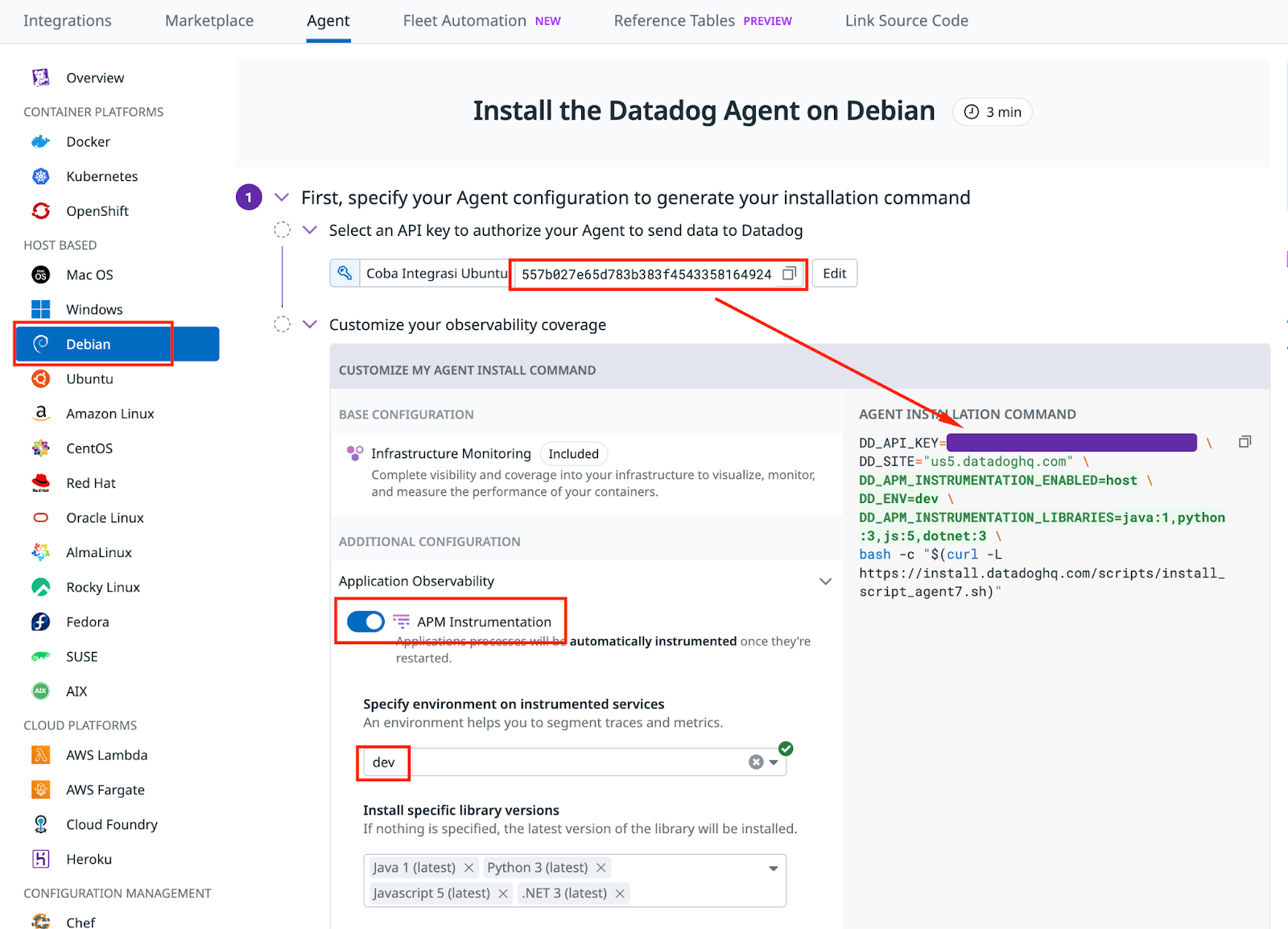1288x929 pixels.
Task: Open the Fleet Automation tab
Action: (482, 21)
